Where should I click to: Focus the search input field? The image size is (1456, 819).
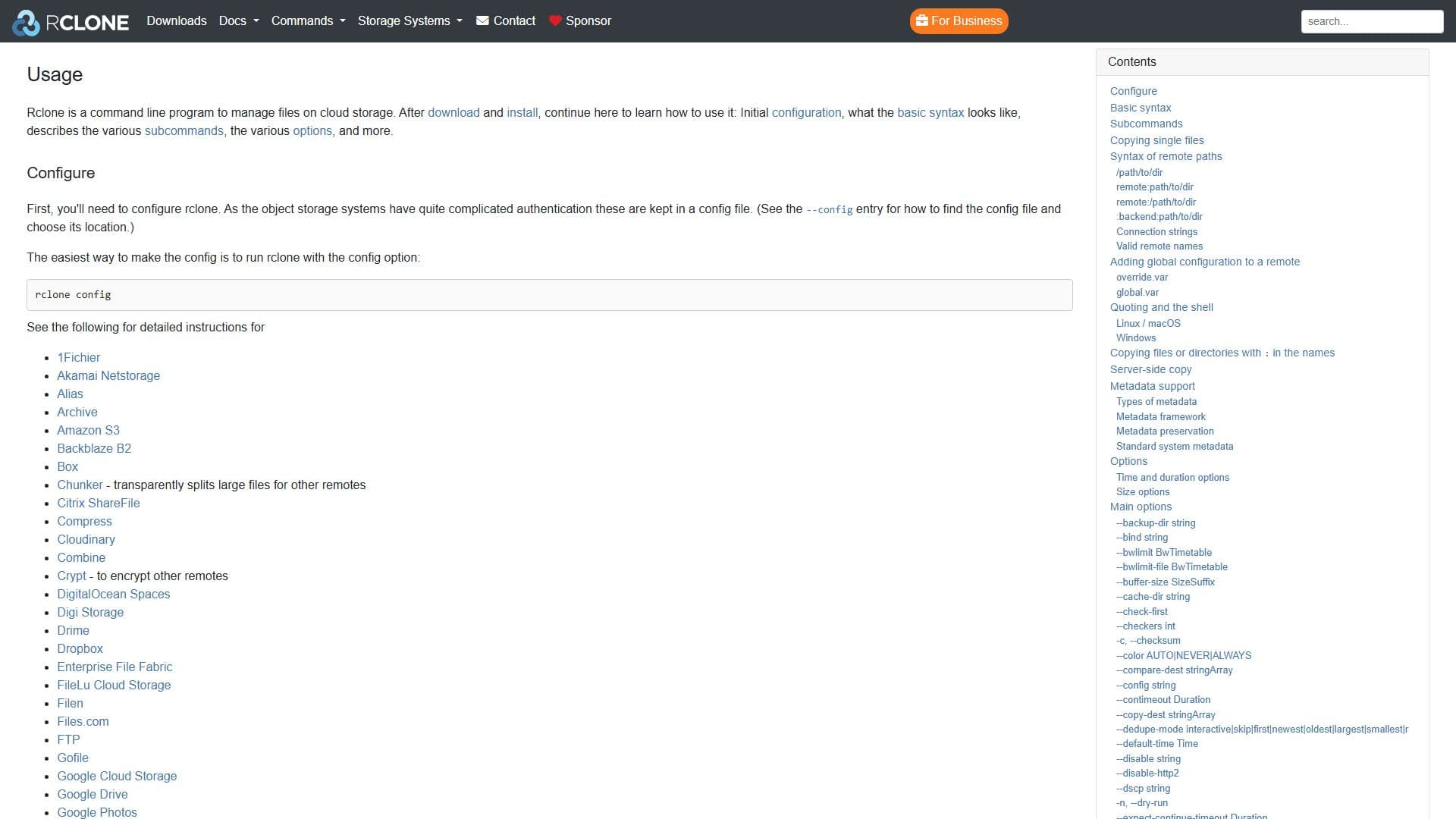(x=1372, y=21)
